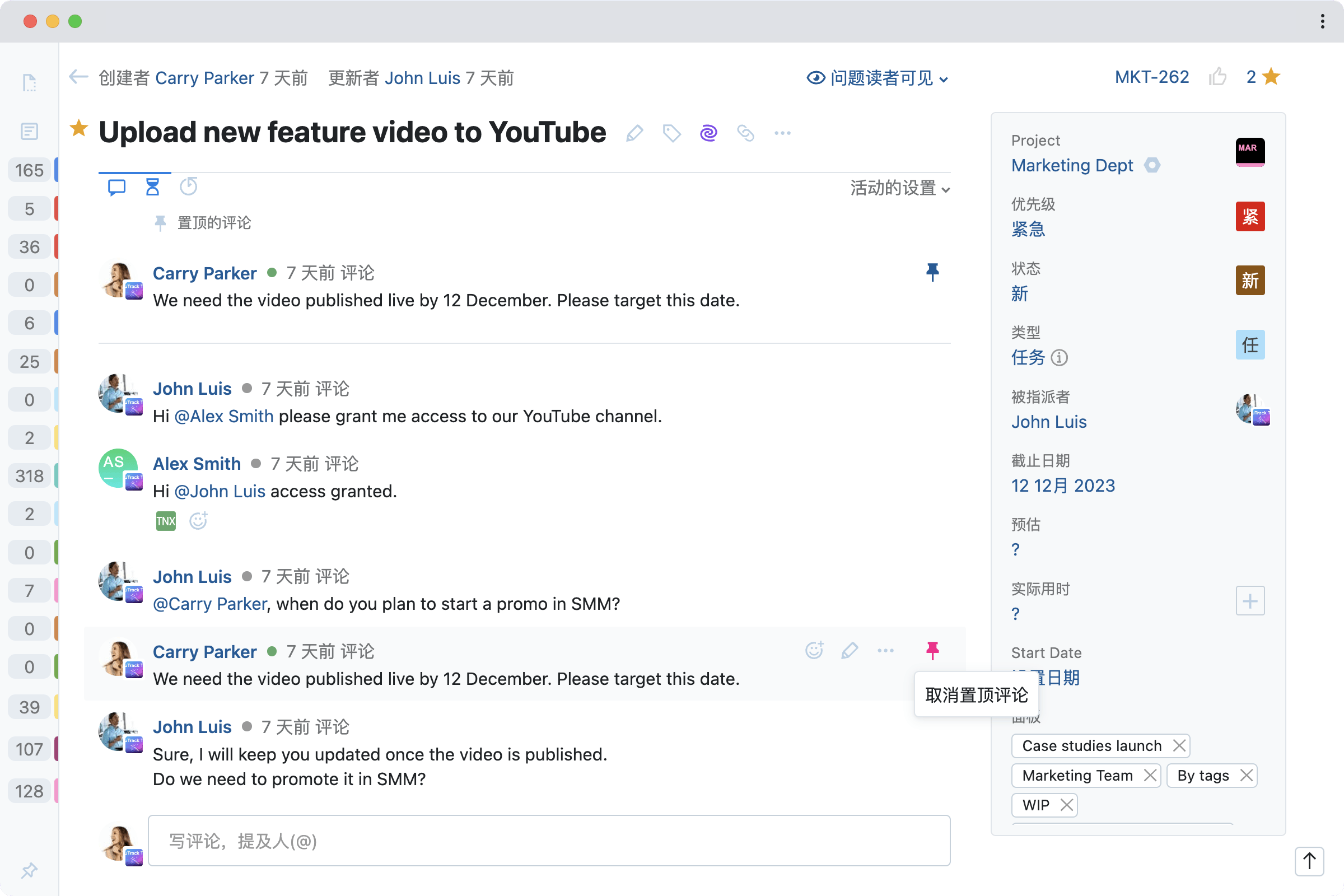Click the comment input field to write a comment
The image size is (1344, 896).
[549, 841]
